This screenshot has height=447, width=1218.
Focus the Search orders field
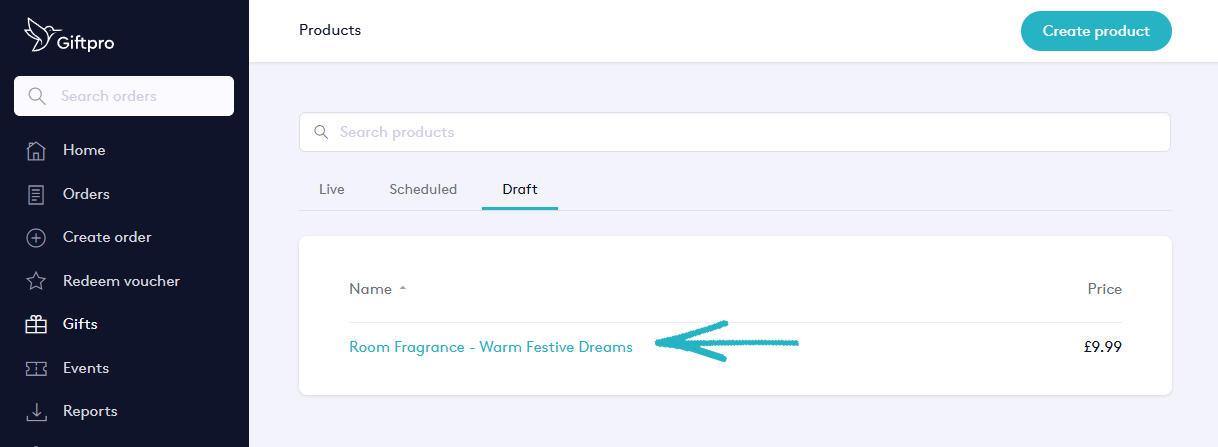[140, 96]
